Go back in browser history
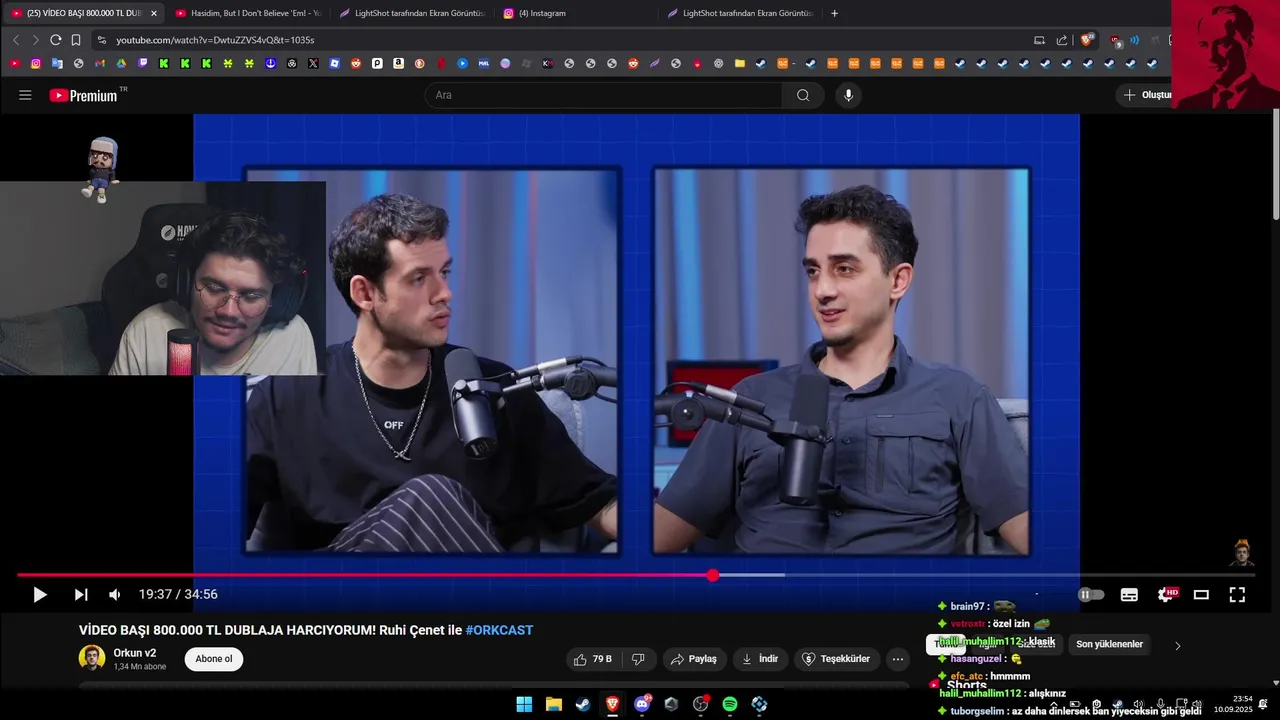The width and height of the screenshot is (1280, 720). (x=16, y=40)
